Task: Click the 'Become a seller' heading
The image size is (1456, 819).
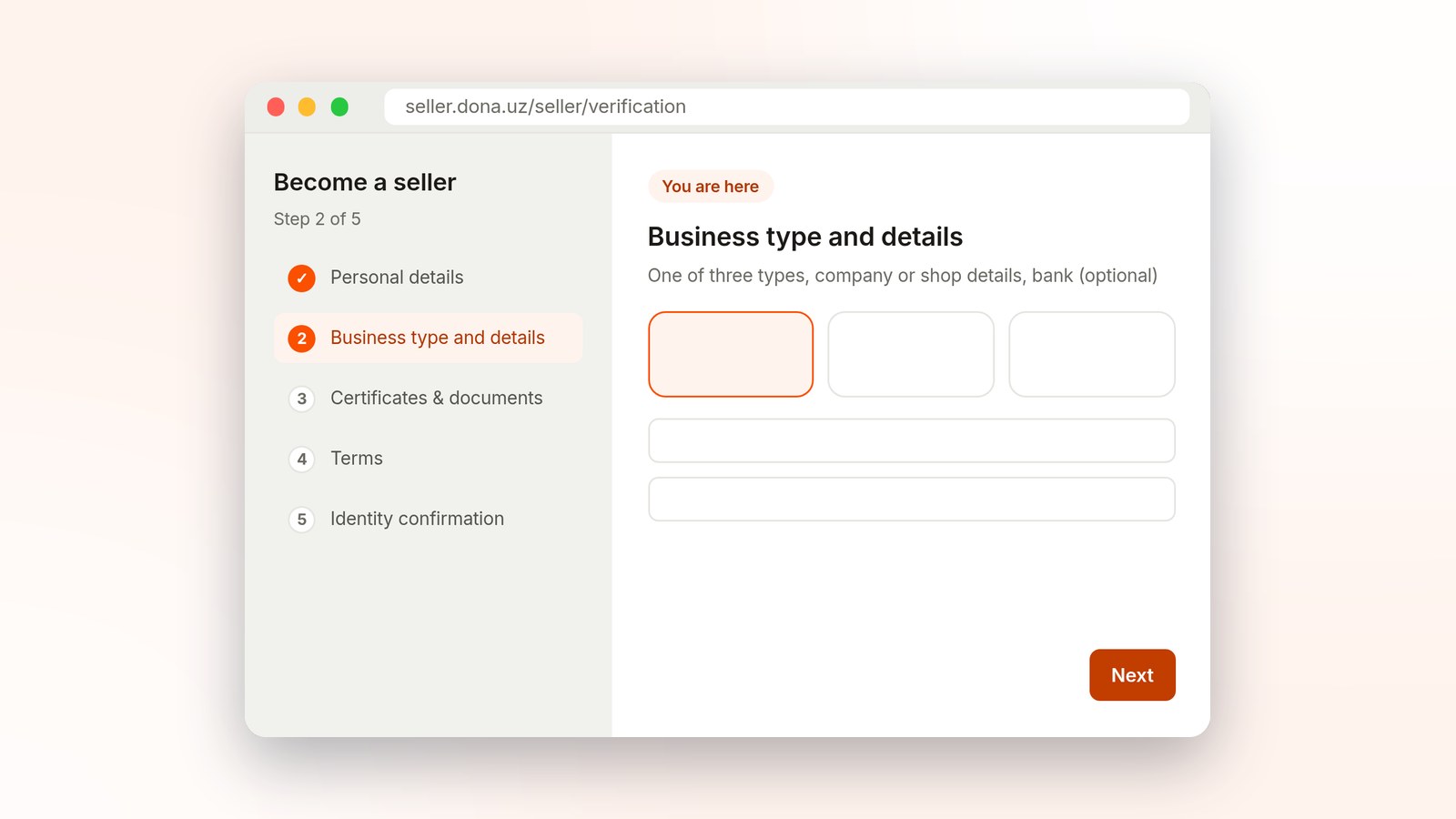Action: pos(365,182)
